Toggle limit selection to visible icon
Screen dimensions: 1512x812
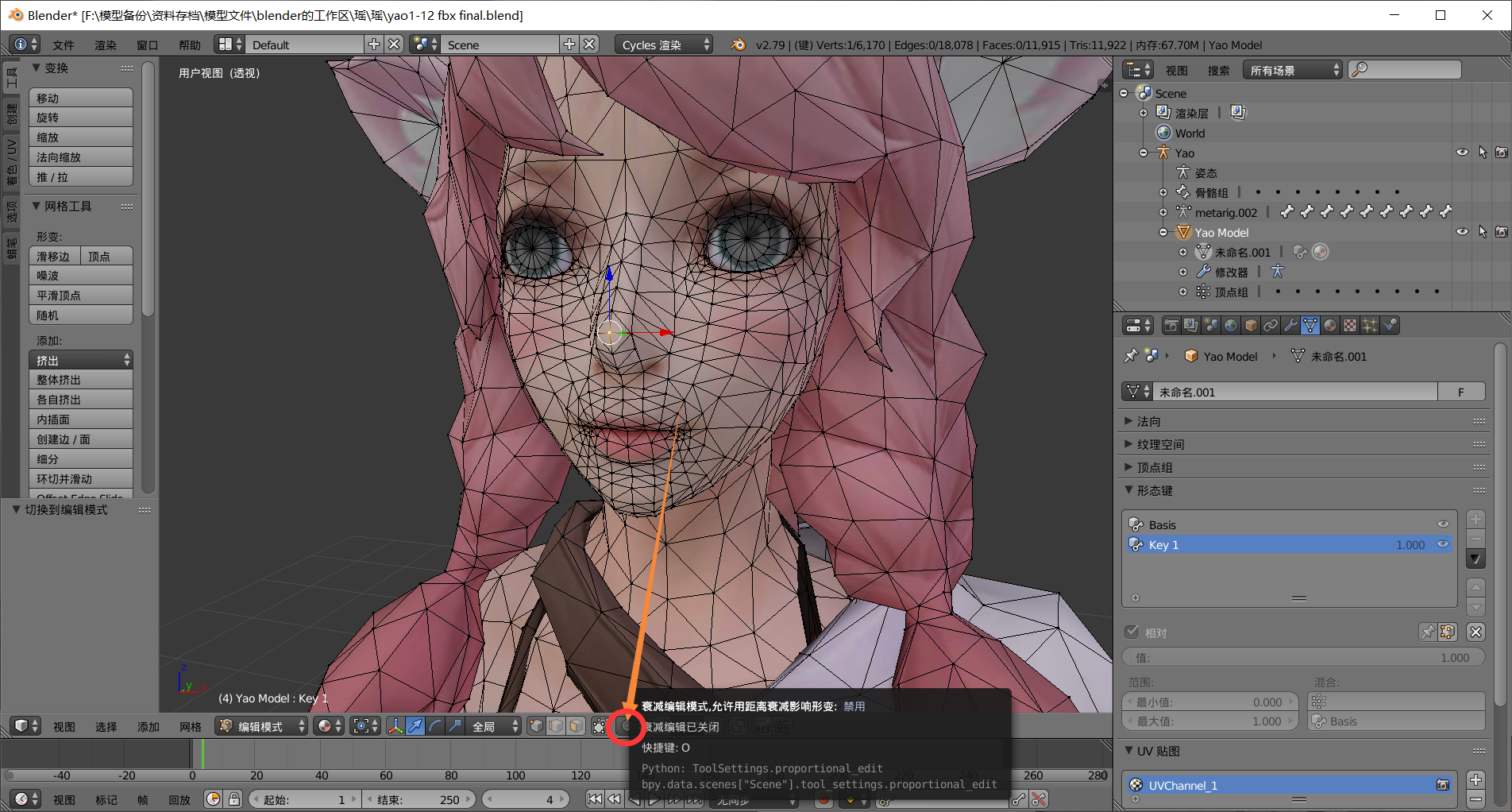(600, 726)
